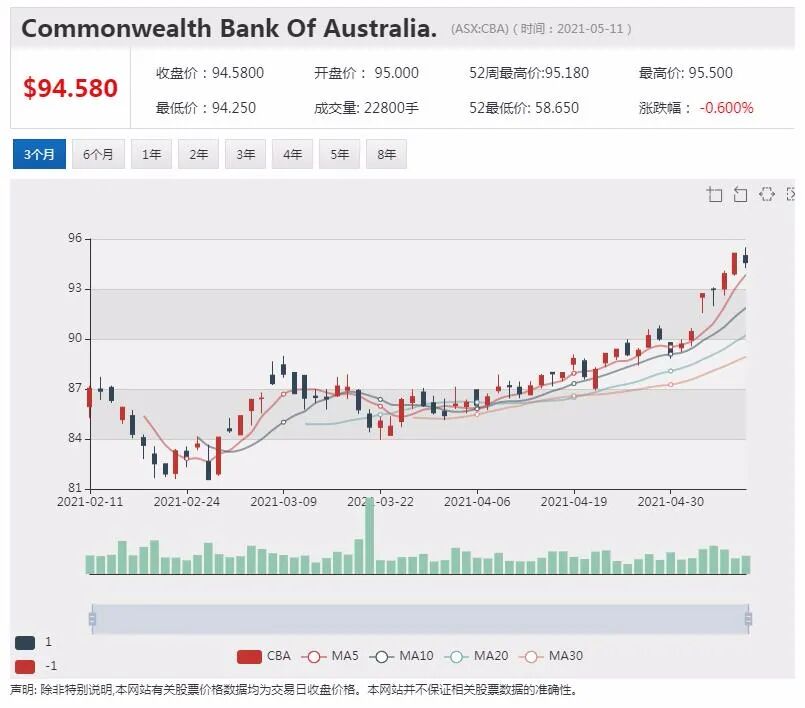Open the 2年 time range tab
Image resolution: width=805 pixels, height=708 pixels.
[198, 154]
